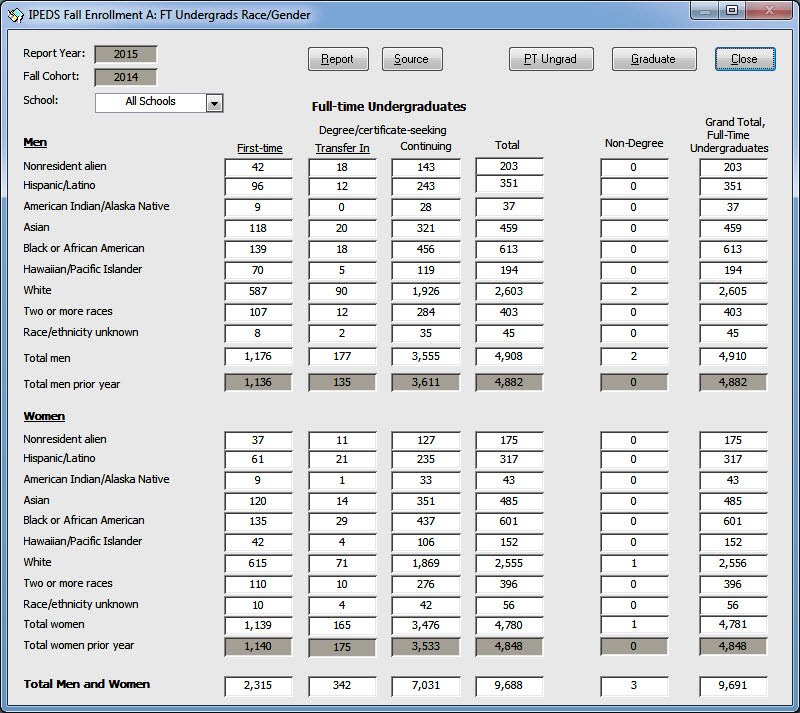This screenshot has width=800, height=713.
Task: Click Men Asian Grand Total field
Action: click(x=733, y=228)
